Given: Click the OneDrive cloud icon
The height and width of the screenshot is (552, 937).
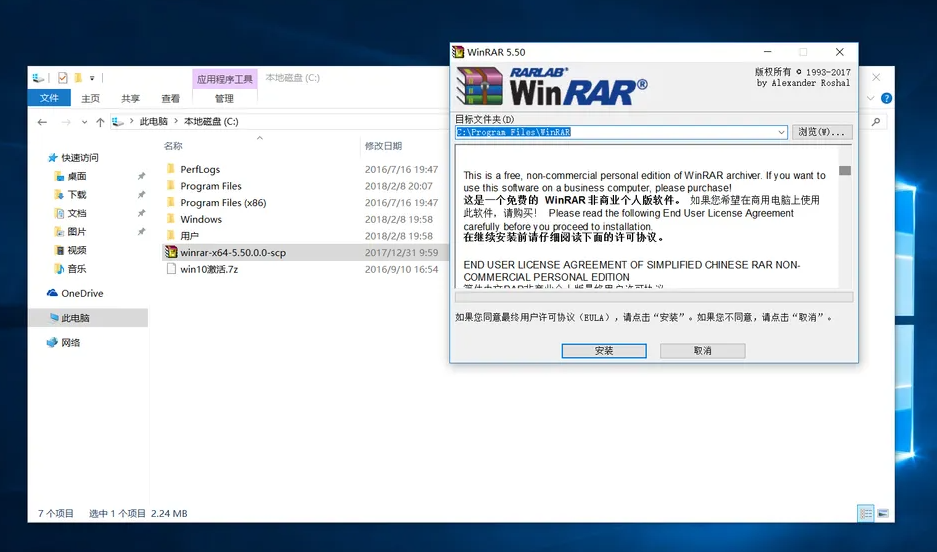Looking at the screenshot, I should (53, 293).
